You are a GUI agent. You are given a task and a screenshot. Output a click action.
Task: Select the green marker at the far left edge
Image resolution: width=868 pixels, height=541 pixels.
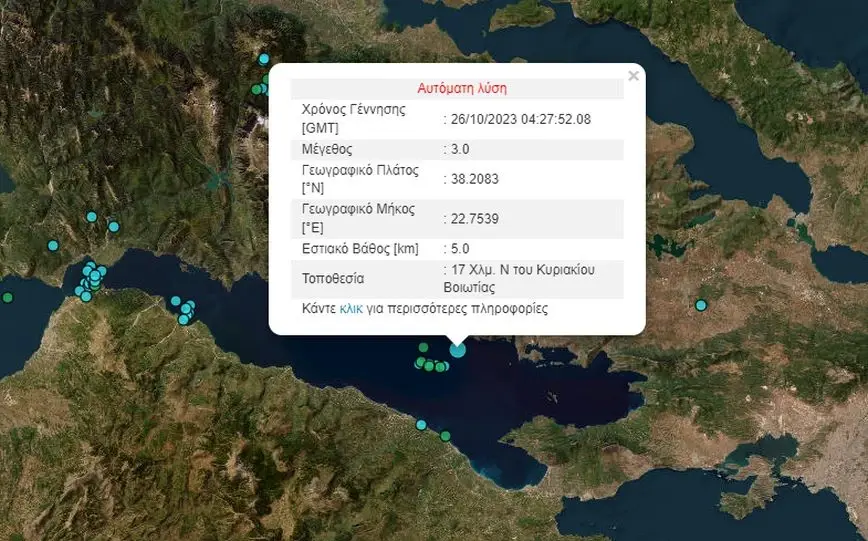[x=8, y=297]
